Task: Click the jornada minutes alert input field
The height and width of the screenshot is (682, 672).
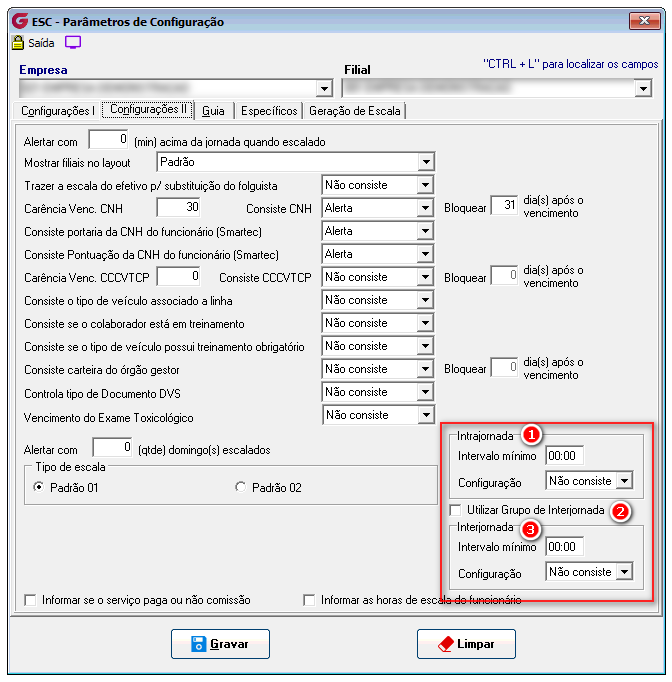Action: pyautogui.click(x=108, y=140)
